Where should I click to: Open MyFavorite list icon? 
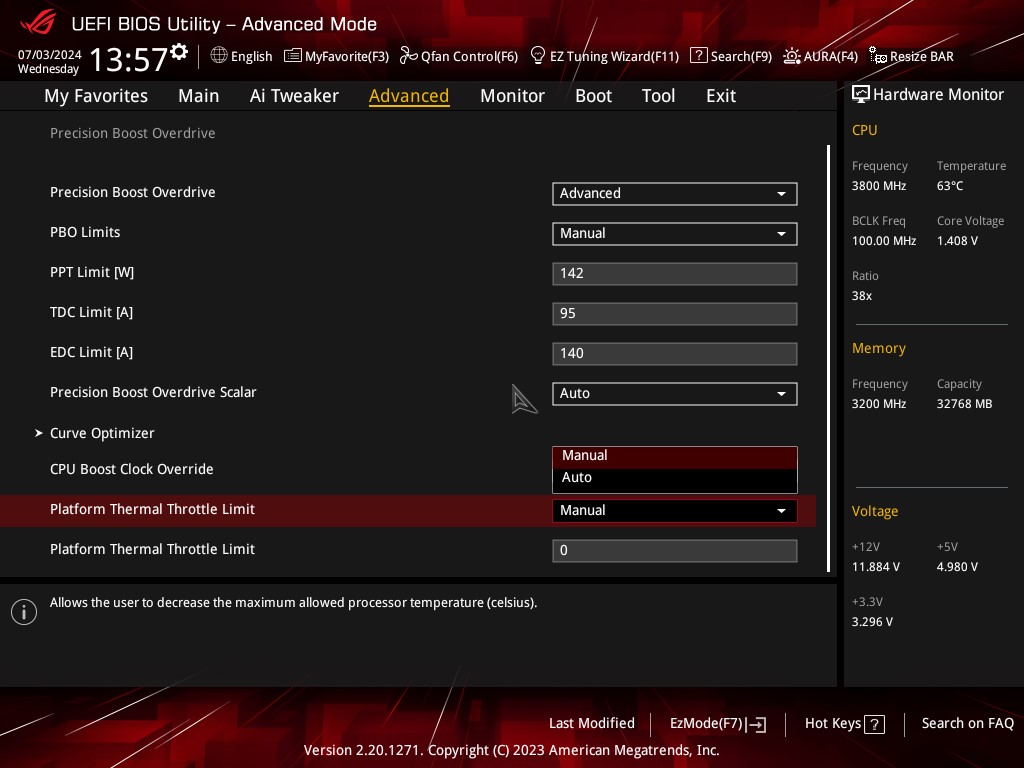pos(292,56)
